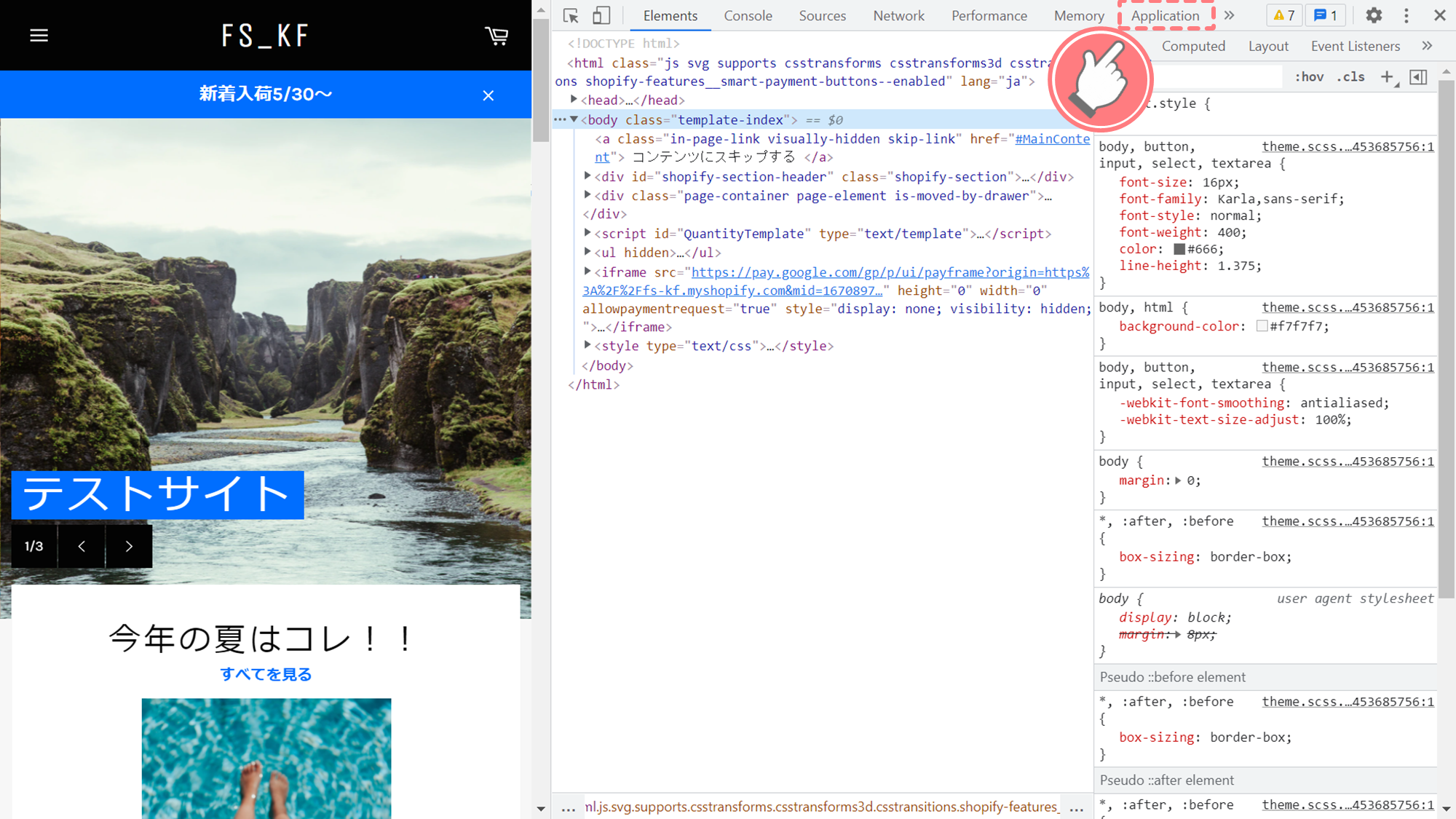The width and height of the screenshot is (1456, 819).
Task: Click the Pseudo ::before element header
Action: click(1265, 677)
